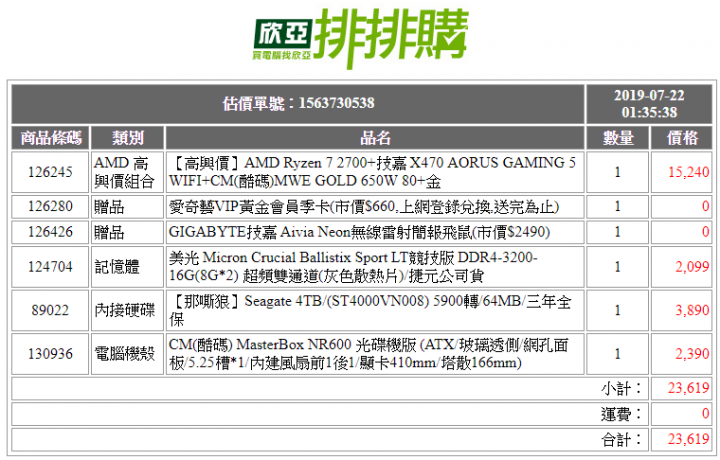Select barcode 89022
720x460 pixels.
click(51, 310)
